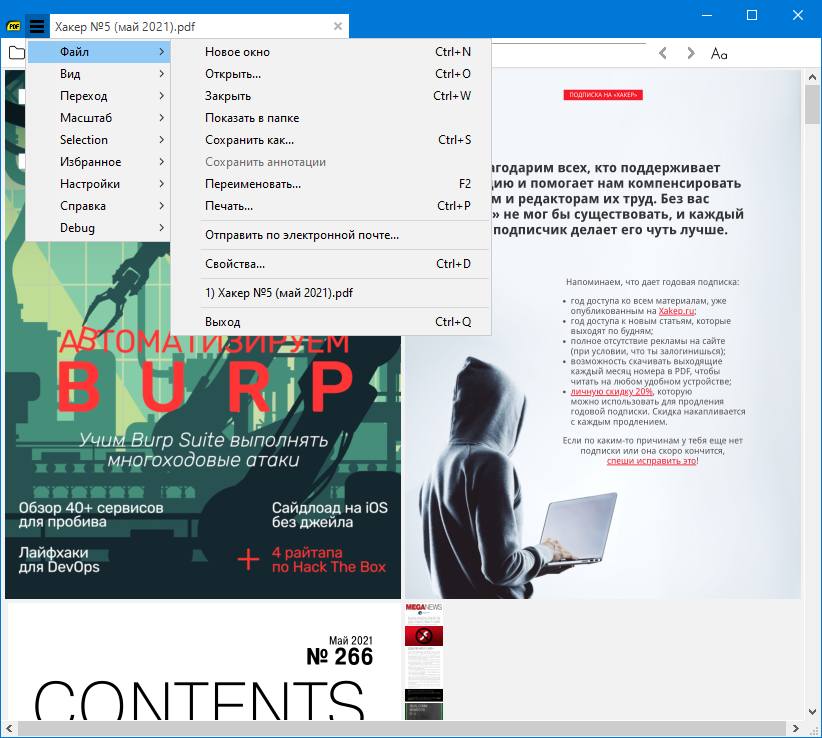Choose Новое окно from the File menu
This screenshot has height=738, width=822.
[237, 52]
